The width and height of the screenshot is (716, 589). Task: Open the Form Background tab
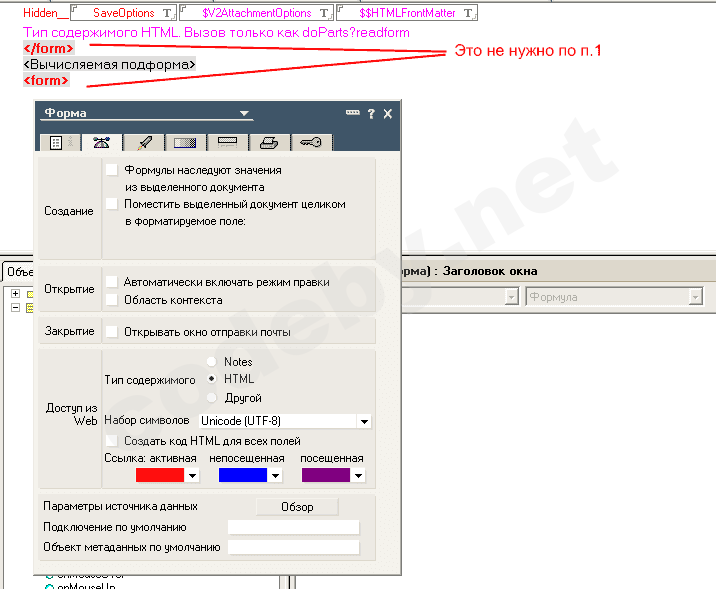(185, 143)
